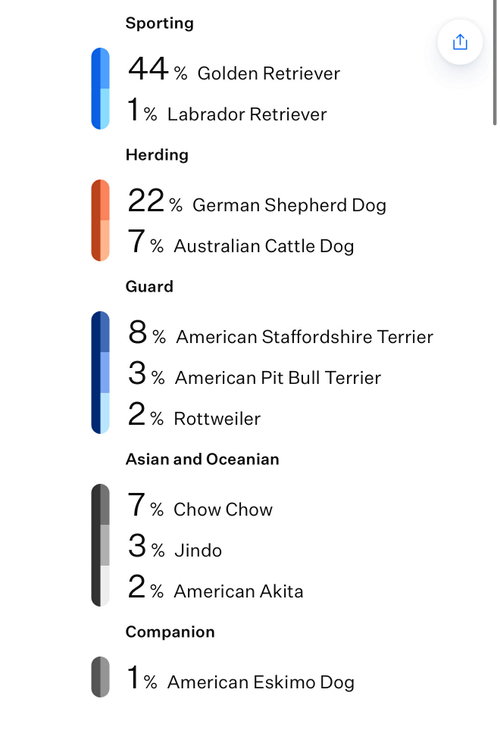Click the gray Asian and Oceanian color bar
500x733 pixels.
pyautogui.click(x=100, y=545)
